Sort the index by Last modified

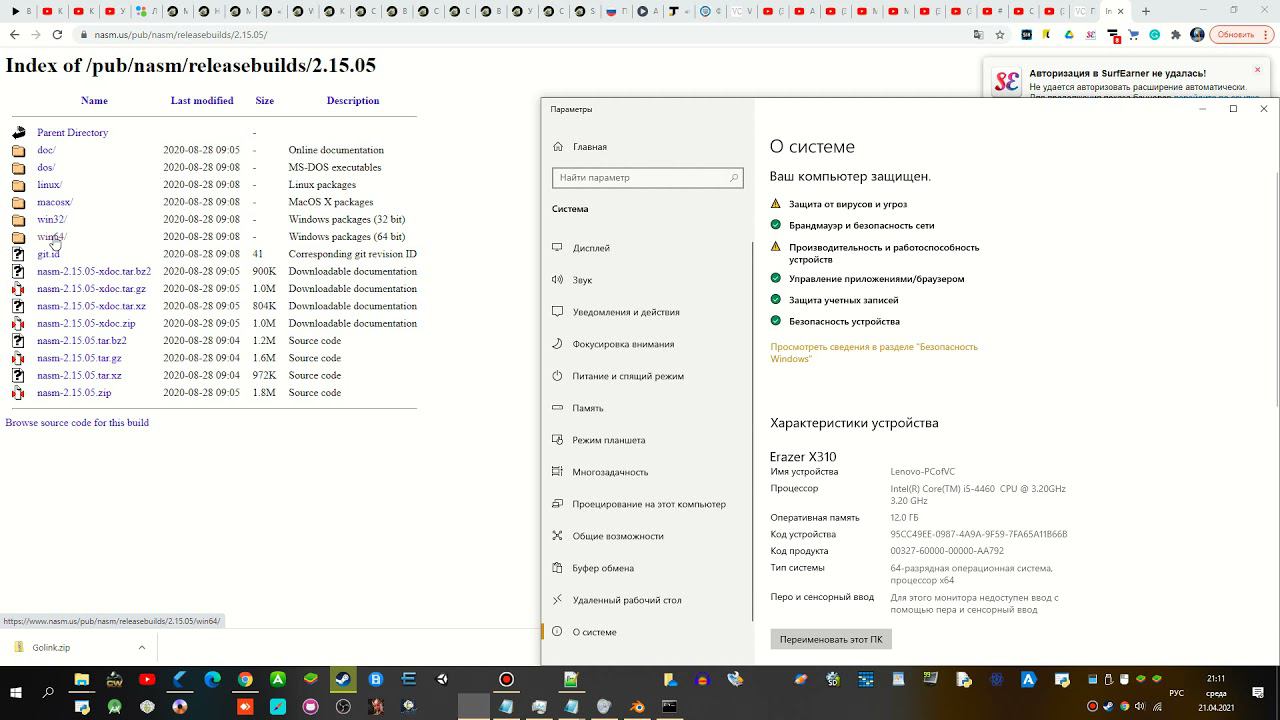(x=202, y=101)
